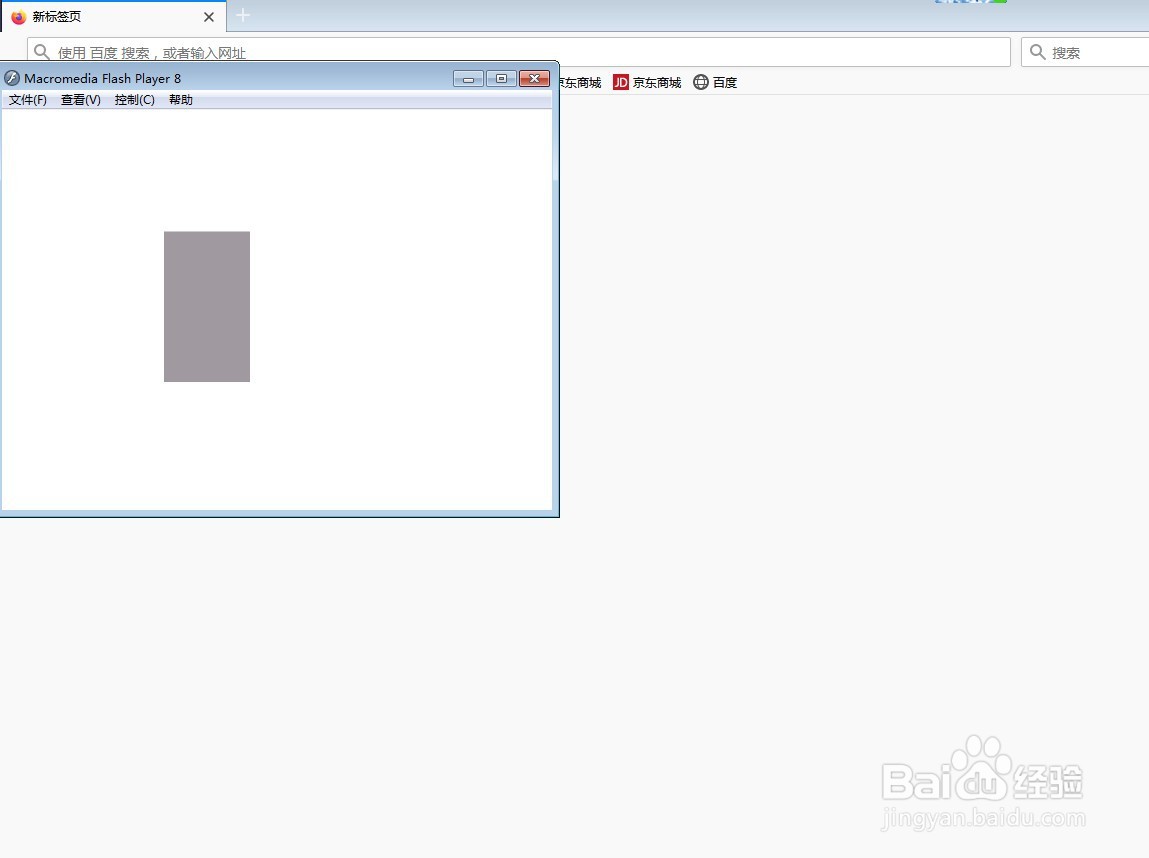
Task: Open the 控制(C) menu in Flash Player
Action: [x=135, y=100]
